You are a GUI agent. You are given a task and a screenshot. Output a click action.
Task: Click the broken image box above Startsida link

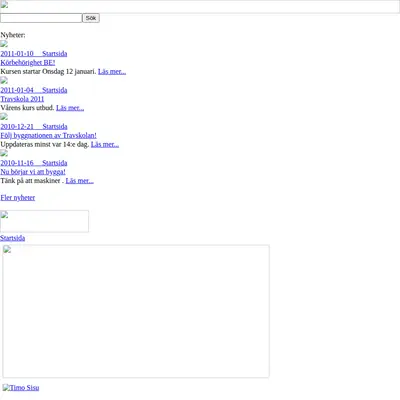click(44, 221)
